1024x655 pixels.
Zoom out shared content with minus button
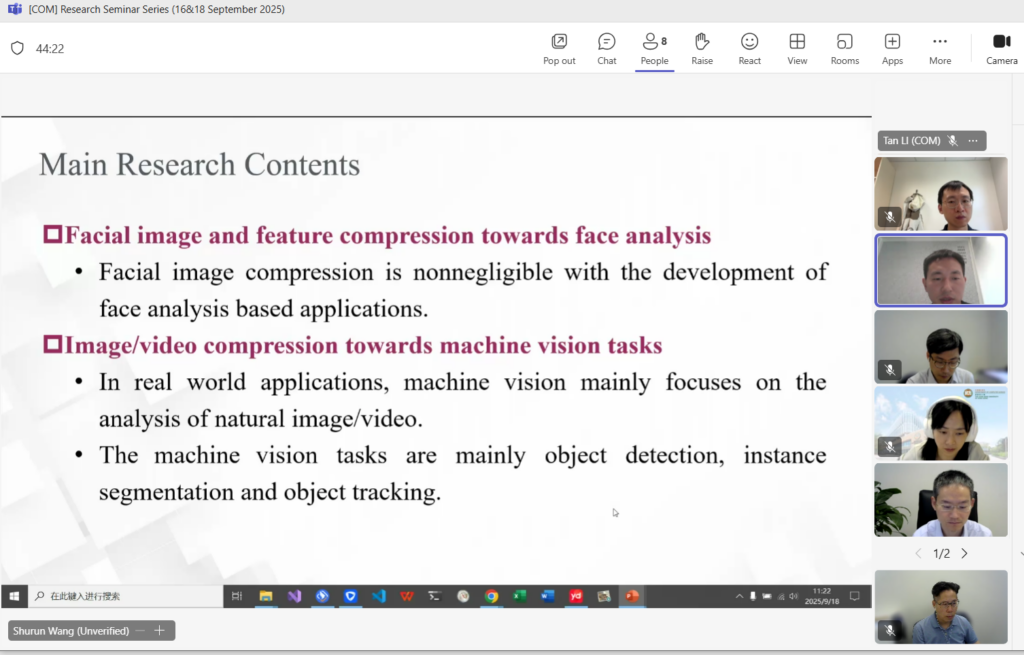point(140,631)
